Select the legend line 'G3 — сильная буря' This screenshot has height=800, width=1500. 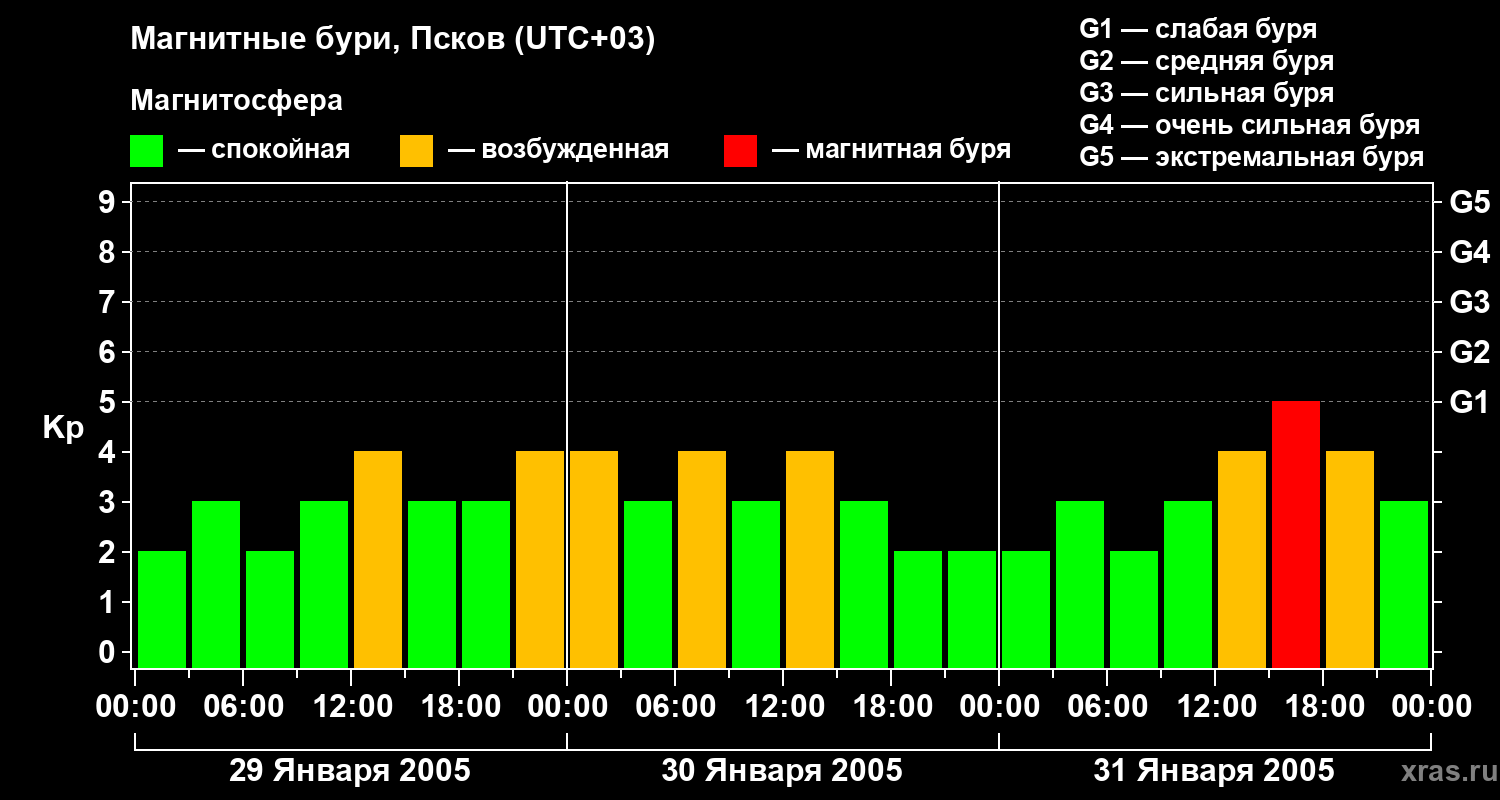(x=1207, y=93)
